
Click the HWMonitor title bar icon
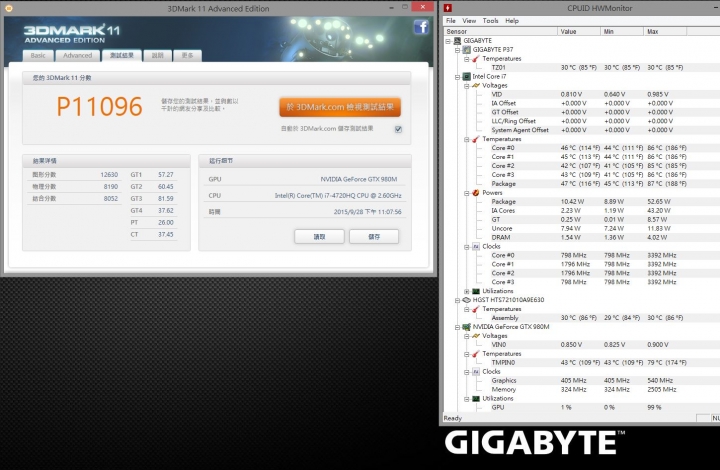(448, 8)
